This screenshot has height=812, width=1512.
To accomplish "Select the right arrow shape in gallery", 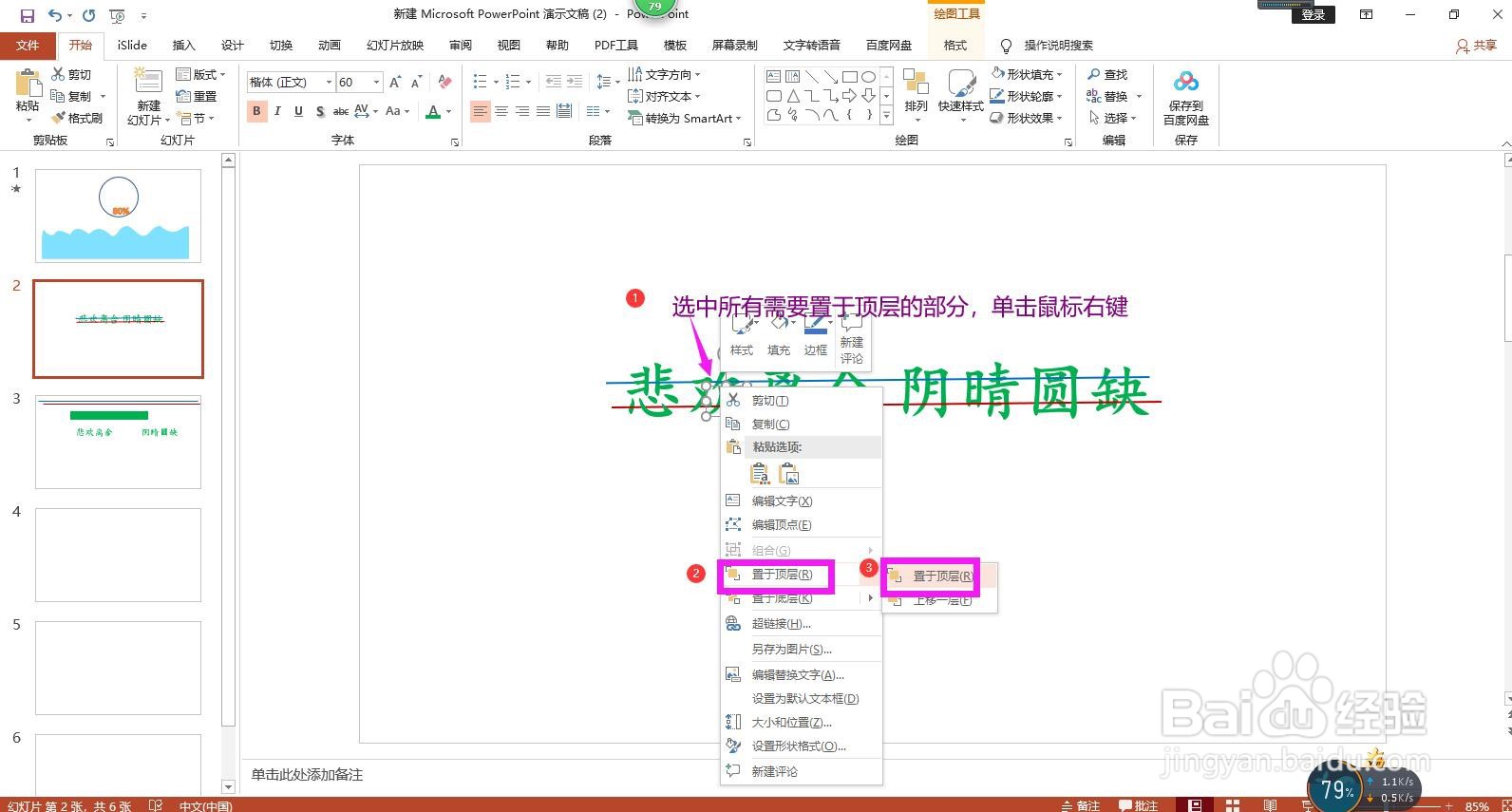I will coord(849,96).
